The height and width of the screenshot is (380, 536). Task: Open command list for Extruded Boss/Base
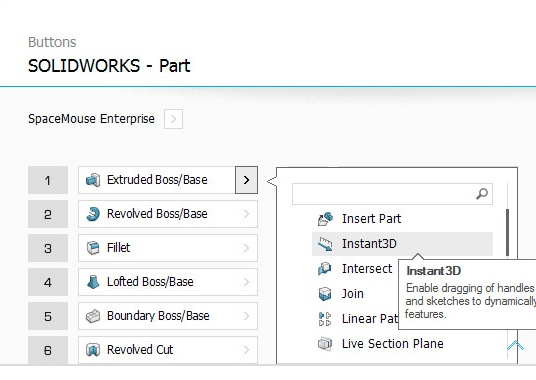coord(246,180)
